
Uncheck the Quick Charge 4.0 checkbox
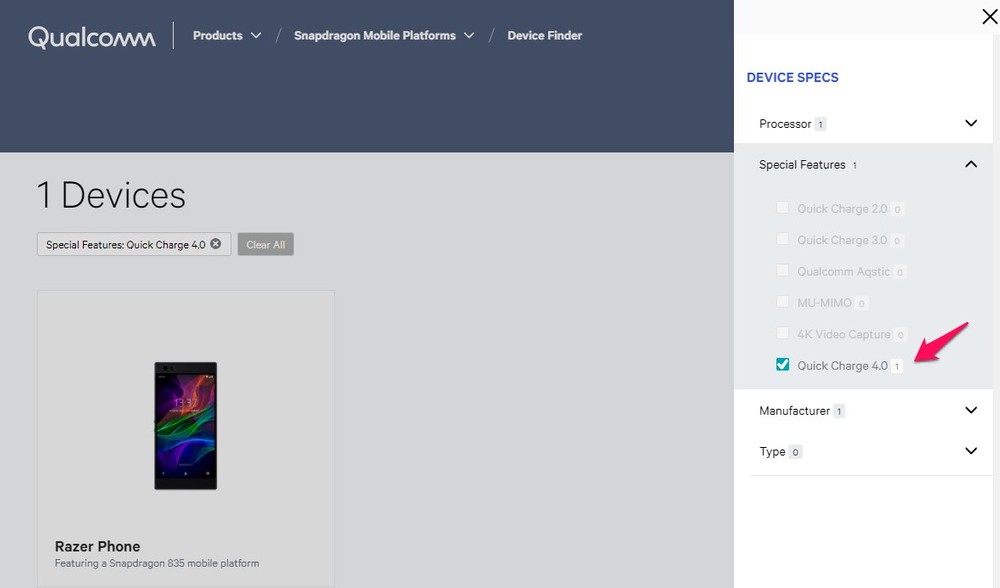[783, 364]
